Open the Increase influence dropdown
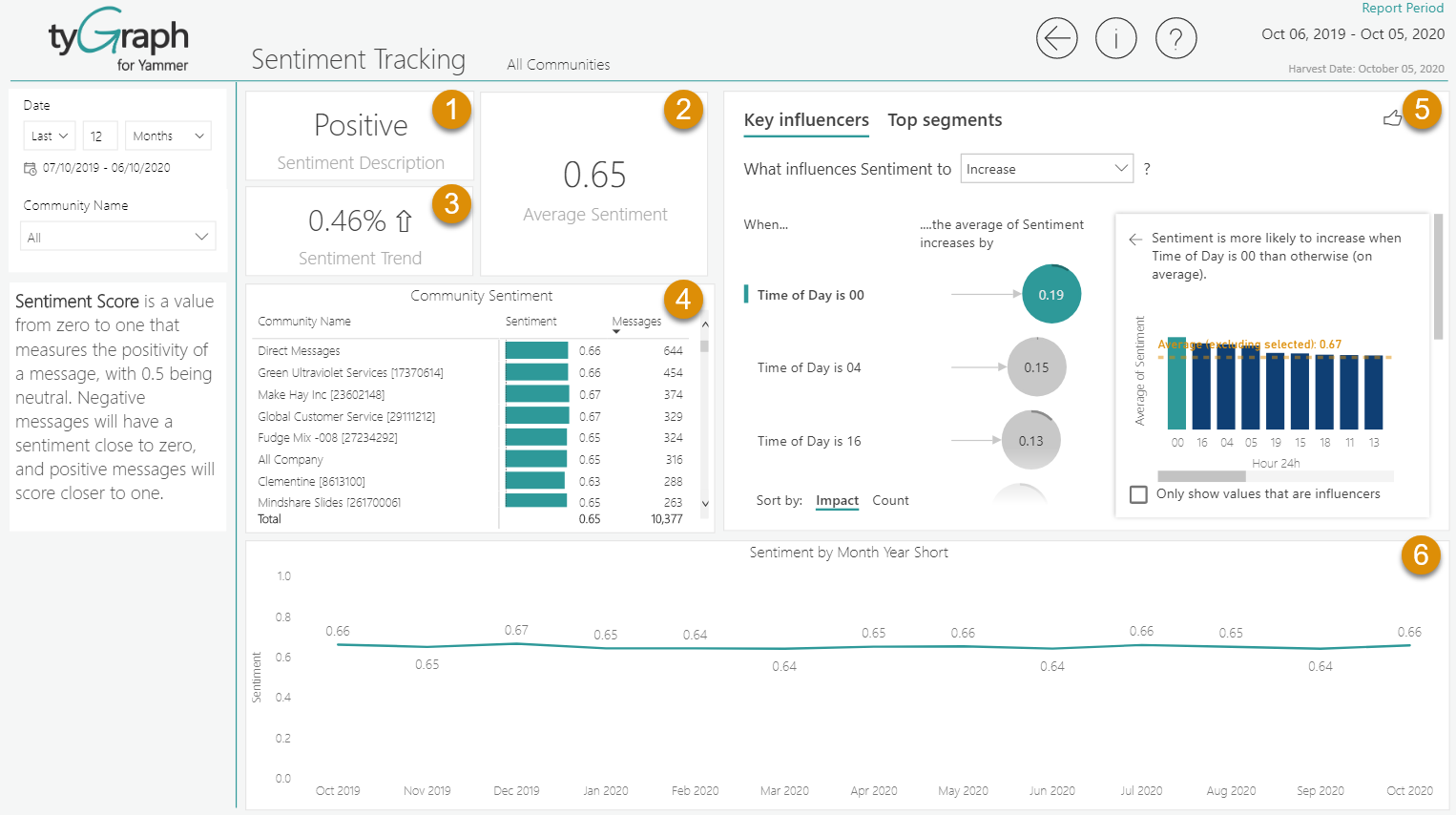The image size is (1456, 815). coord(1047,168)
